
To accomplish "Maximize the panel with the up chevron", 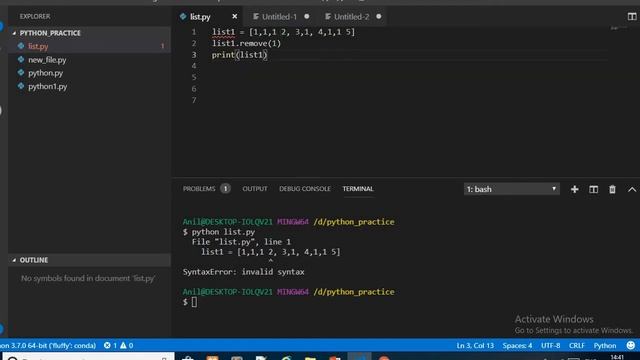I will point(632,189).
